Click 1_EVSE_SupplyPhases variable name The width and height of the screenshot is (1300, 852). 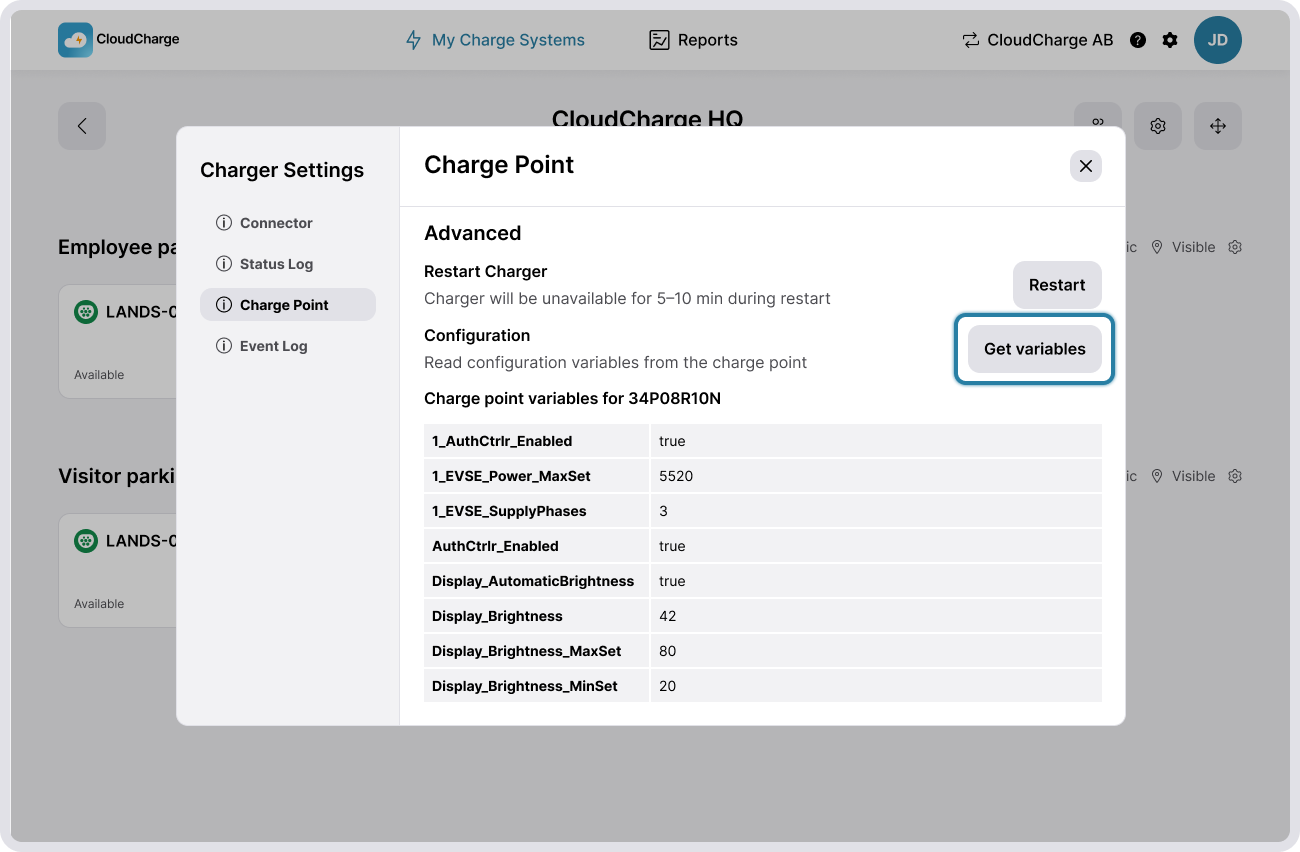(509, 511)
